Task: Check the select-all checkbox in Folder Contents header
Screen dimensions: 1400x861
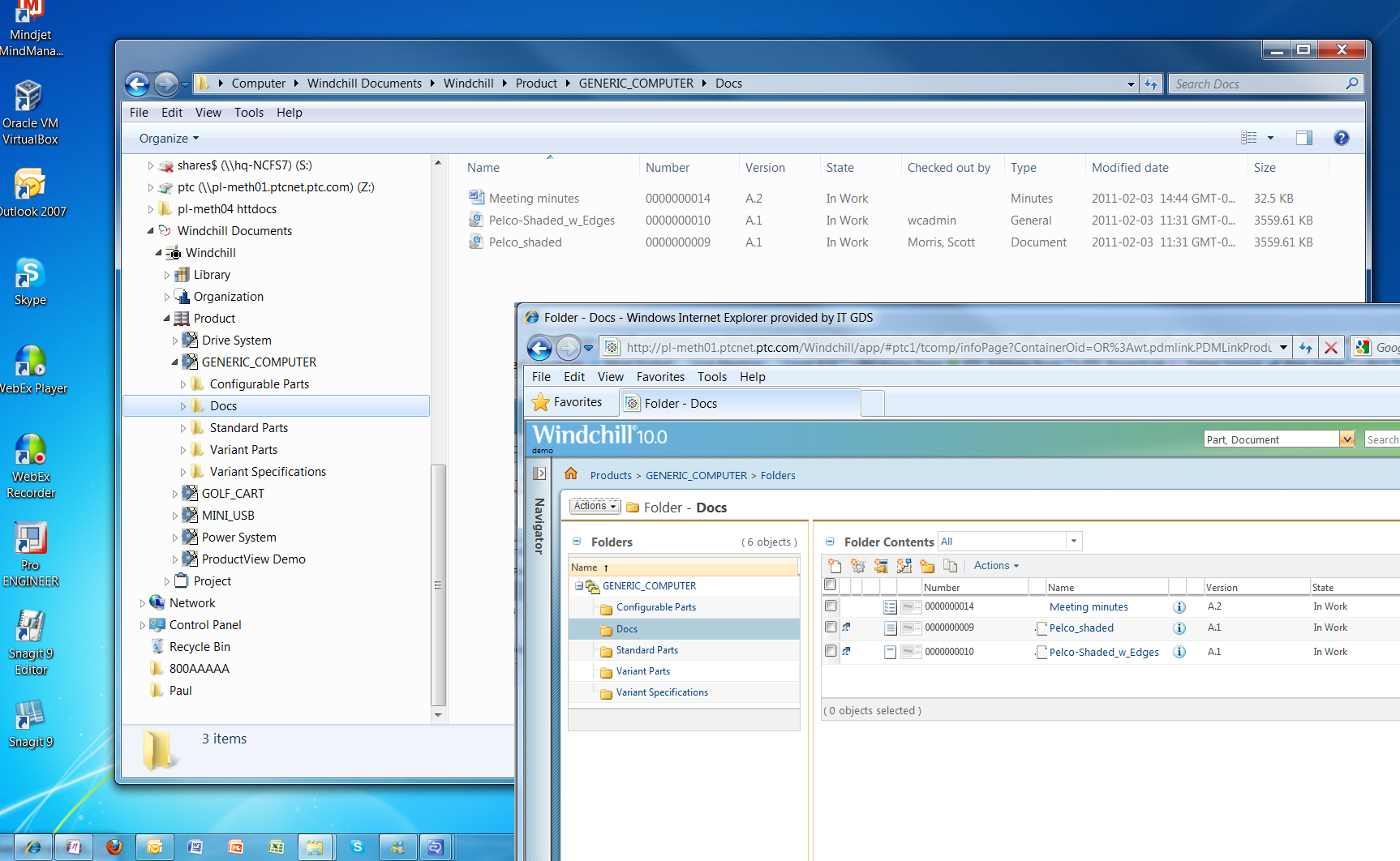Action: click(x=830, y=585)
